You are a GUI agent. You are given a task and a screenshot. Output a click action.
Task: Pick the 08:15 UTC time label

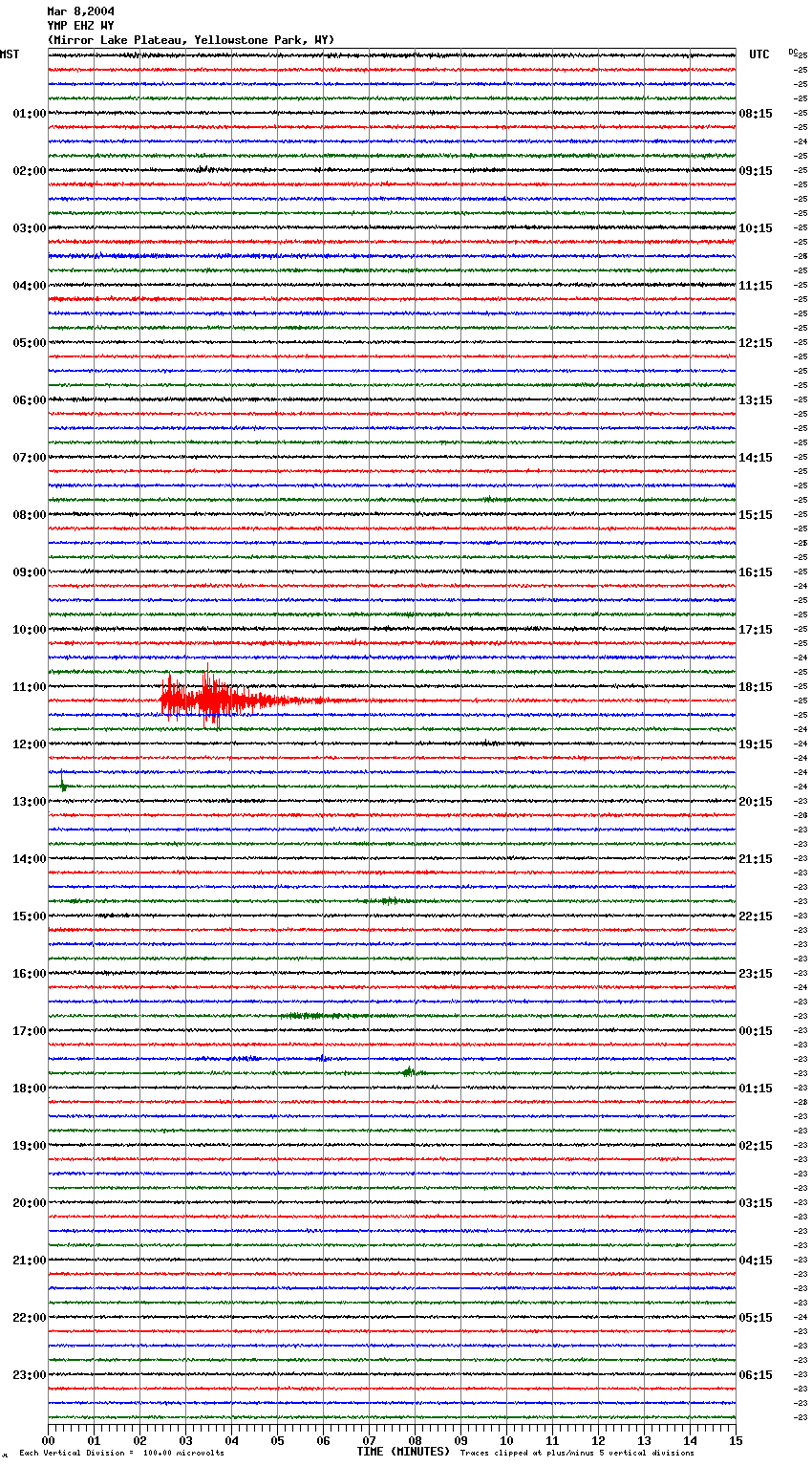(756, 114)
